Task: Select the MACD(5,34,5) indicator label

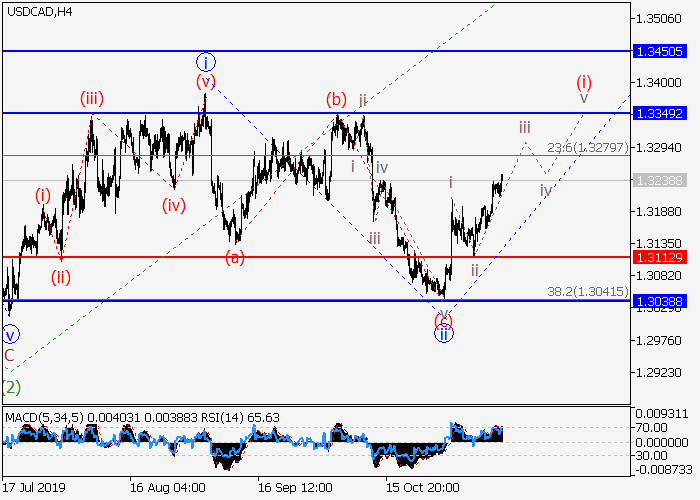Action: [42, 416]
